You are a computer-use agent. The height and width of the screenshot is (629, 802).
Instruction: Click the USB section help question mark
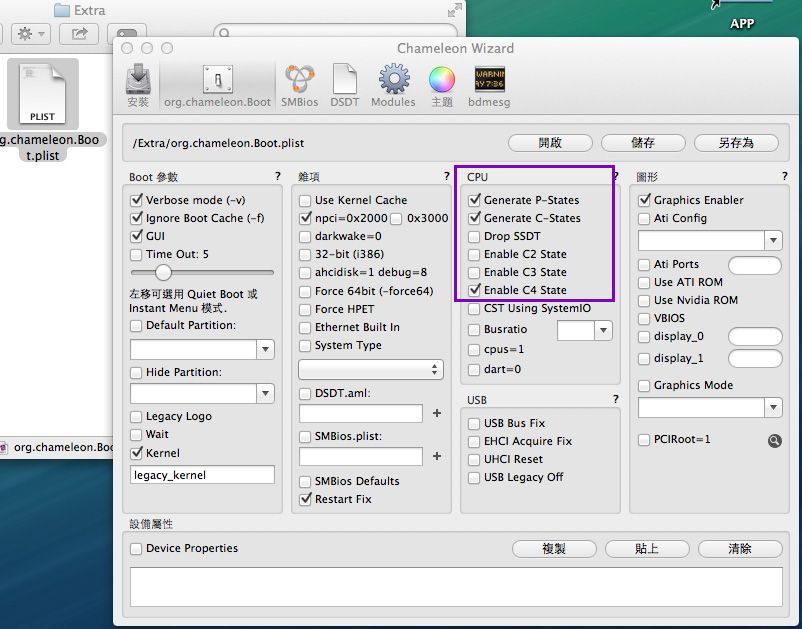[x=616, y=399]
